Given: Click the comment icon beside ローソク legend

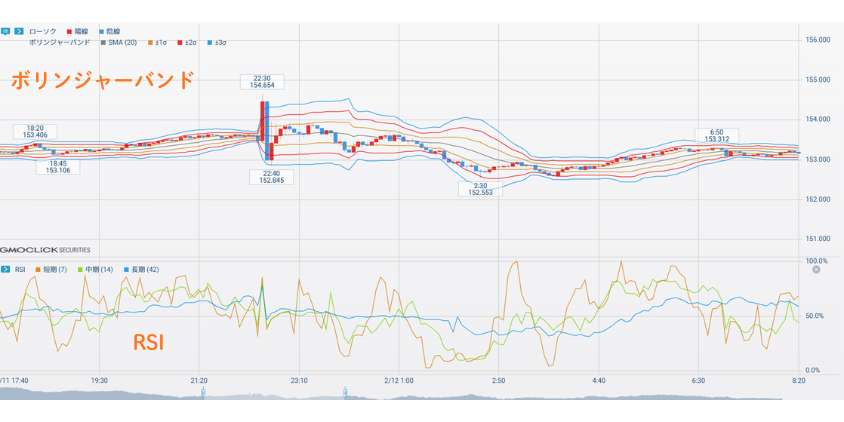Looking at the screenshot, I should click(5, 32).
